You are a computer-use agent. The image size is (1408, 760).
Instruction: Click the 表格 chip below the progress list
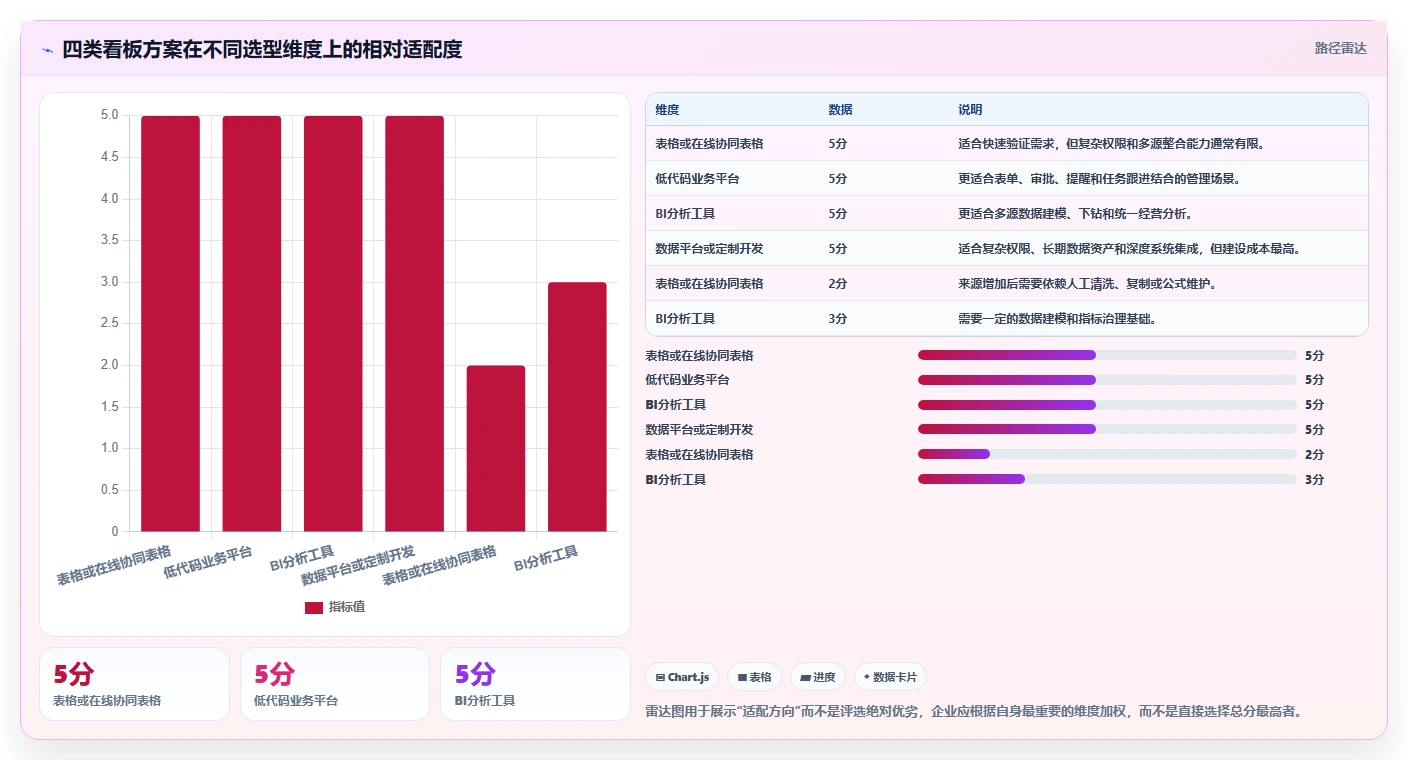click(755, 677)
